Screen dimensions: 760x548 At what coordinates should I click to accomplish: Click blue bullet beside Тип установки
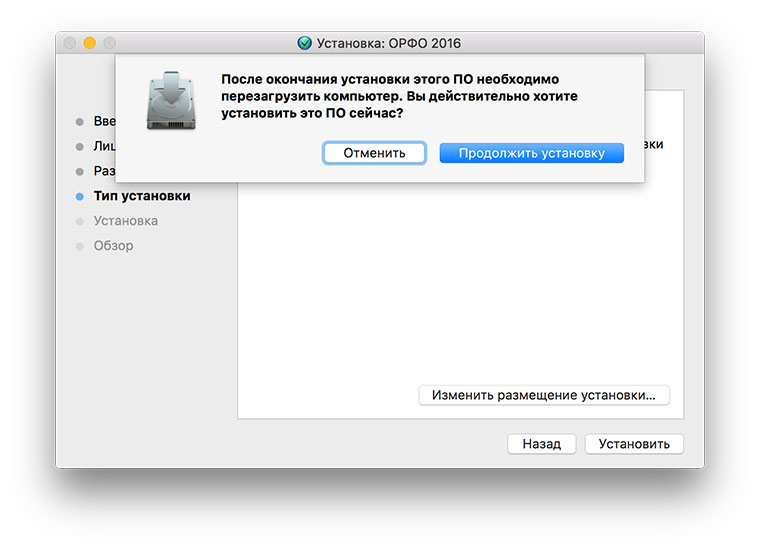click(x=80, y=196)
